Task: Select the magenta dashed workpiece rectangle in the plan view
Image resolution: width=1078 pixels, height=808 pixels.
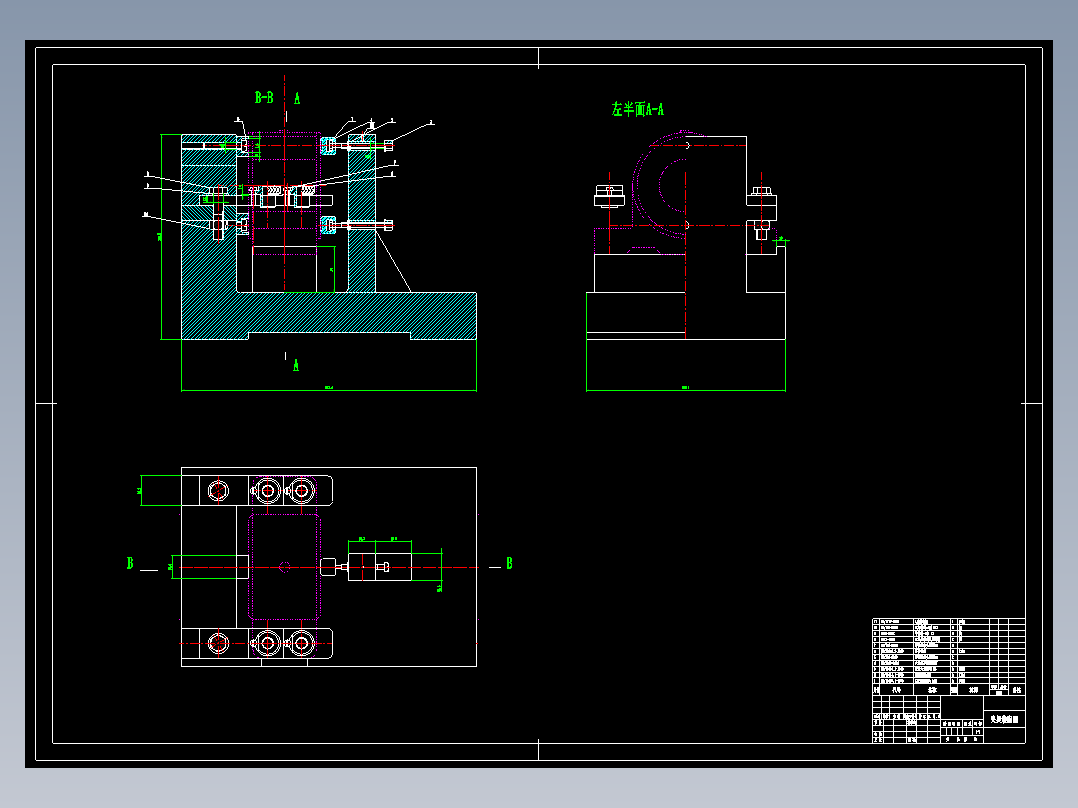Action: coord(284,567)
